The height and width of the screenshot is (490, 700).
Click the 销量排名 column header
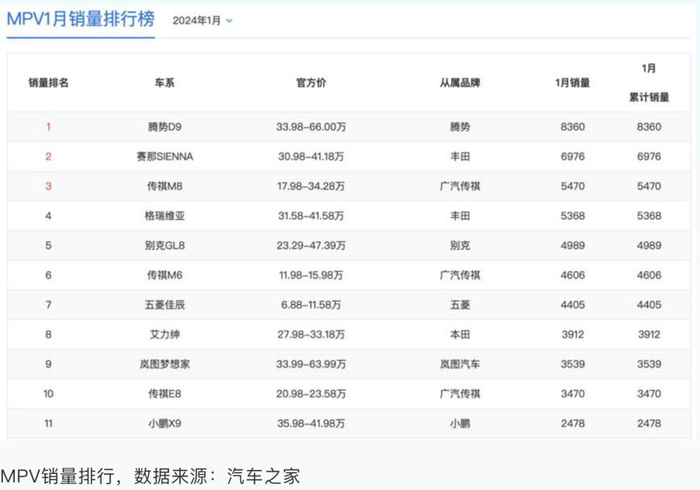(48, 83)
